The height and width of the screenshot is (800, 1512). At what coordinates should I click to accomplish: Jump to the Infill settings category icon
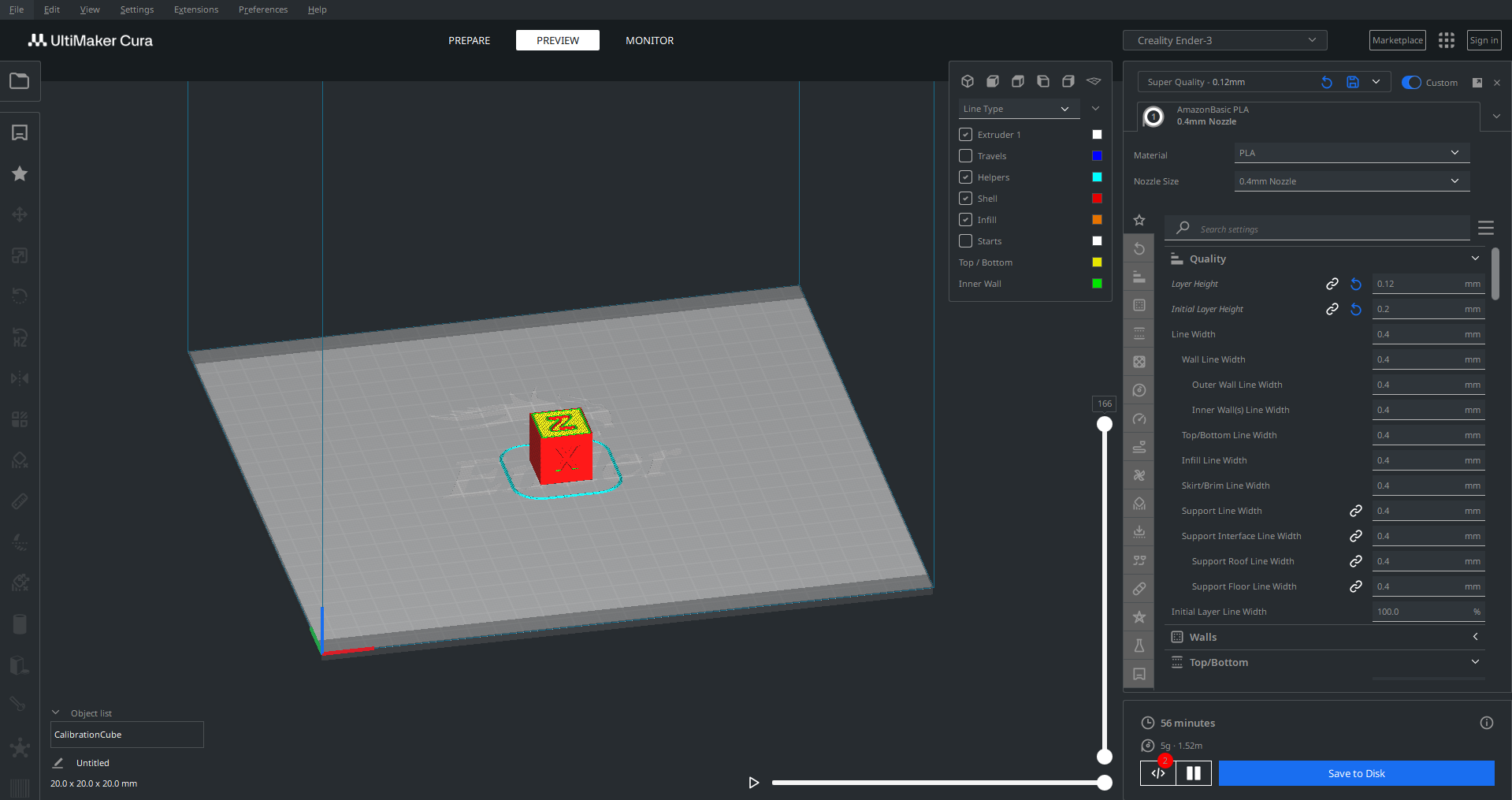(1139, 362)
